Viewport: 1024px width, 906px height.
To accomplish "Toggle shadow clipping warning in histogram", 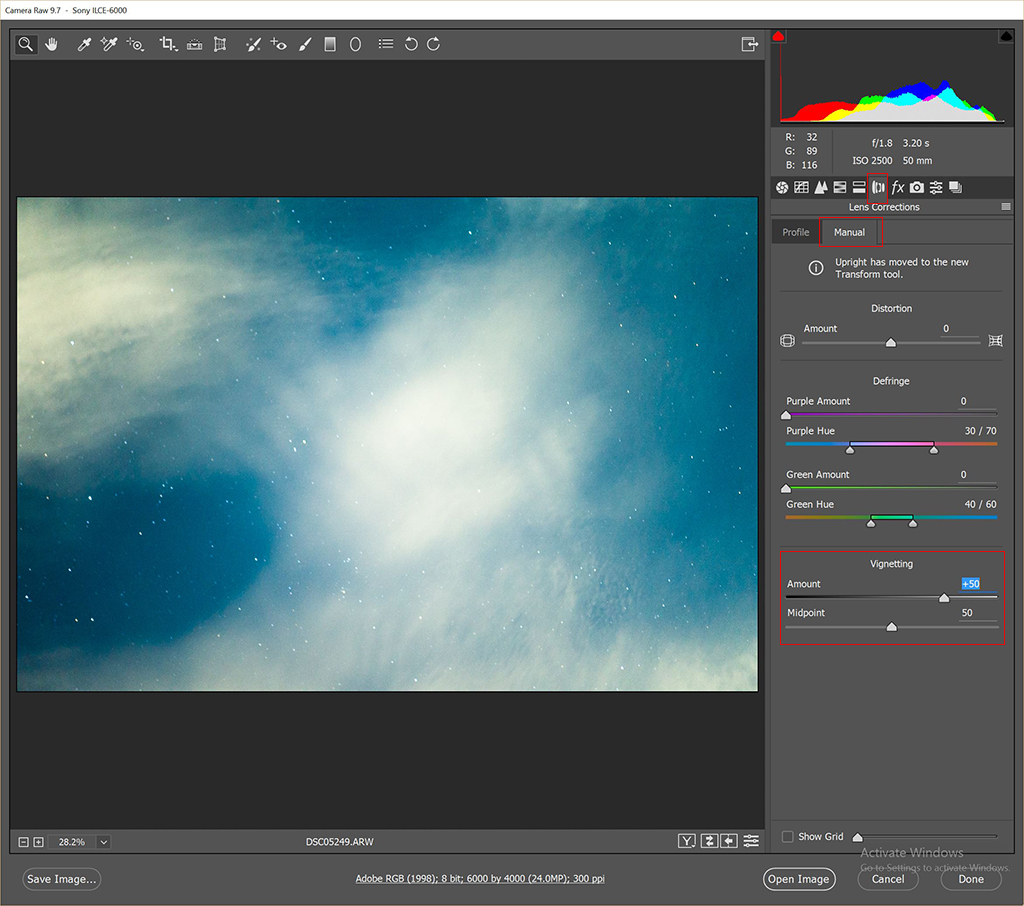I will pyautogui.click(x=779, y=37).
